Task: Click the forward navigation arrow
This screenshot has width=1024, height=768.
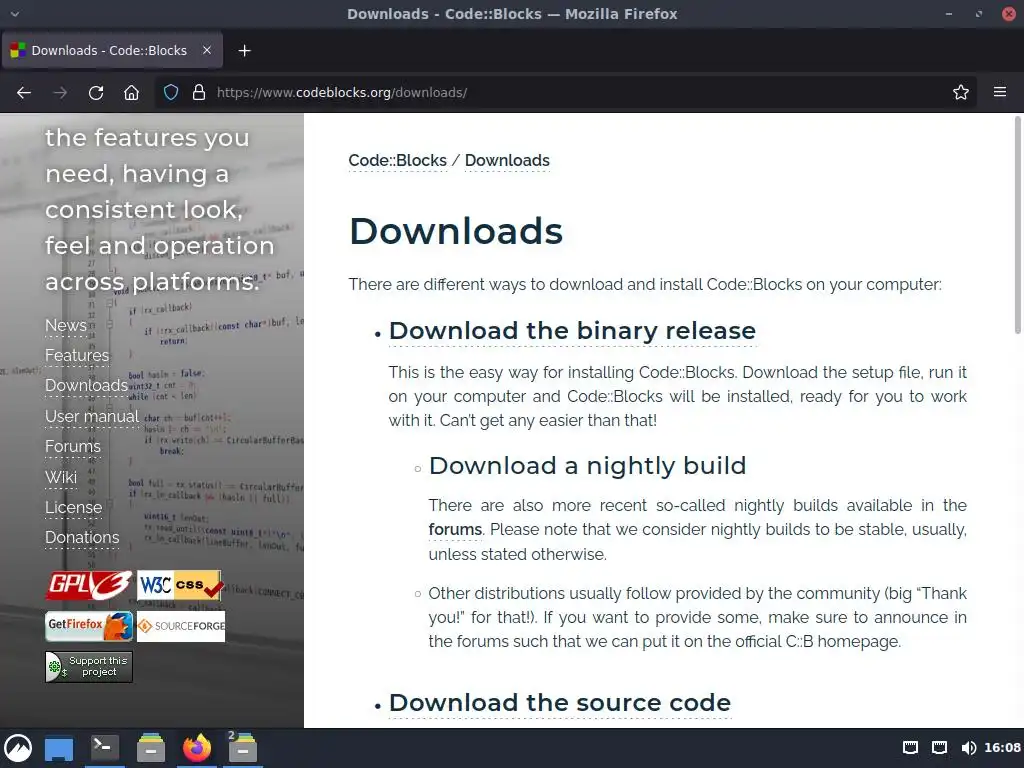Action: click(60, 93)
